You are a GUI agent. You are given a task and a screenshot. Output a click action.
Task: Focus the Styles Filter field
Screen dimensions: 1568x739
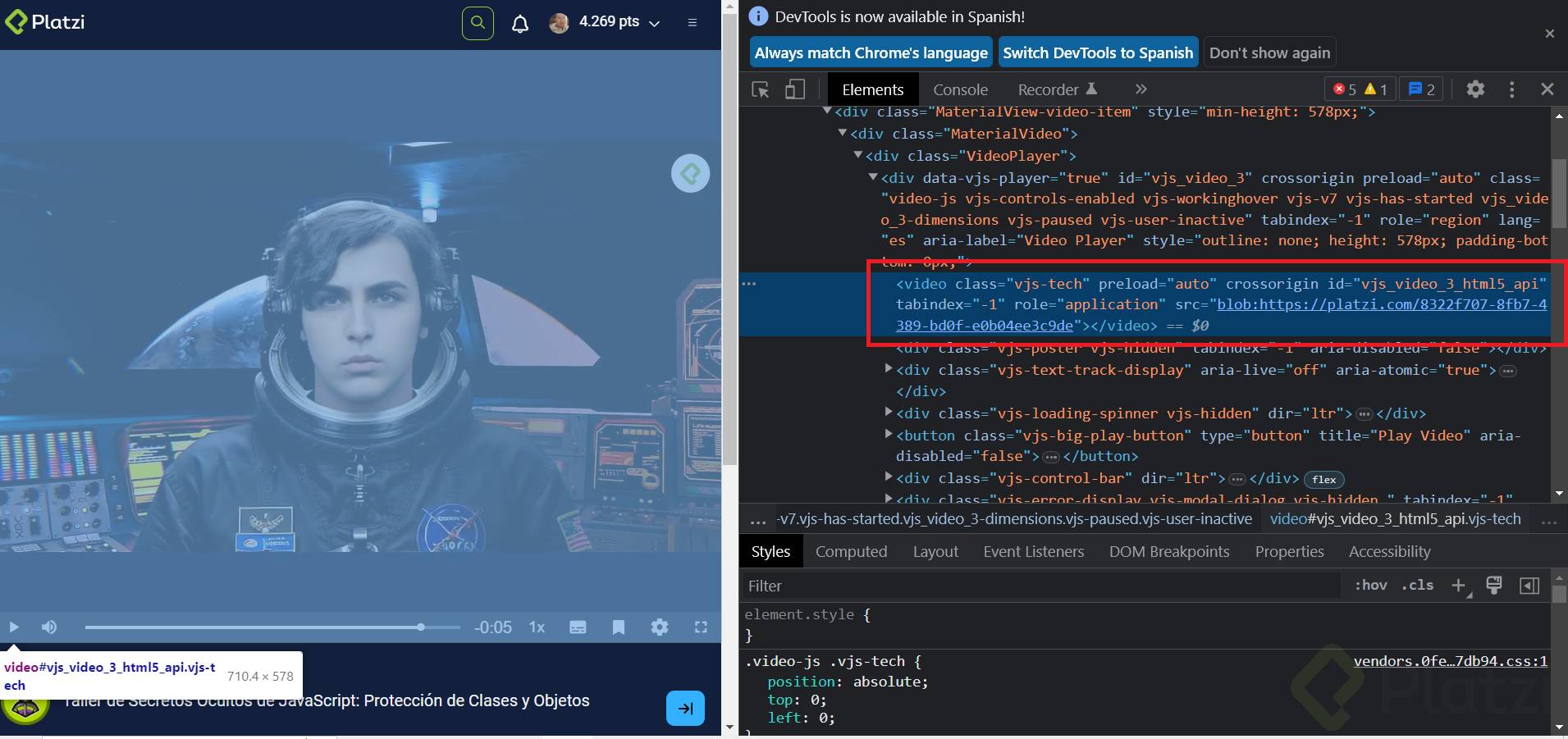pos(1042,586)
